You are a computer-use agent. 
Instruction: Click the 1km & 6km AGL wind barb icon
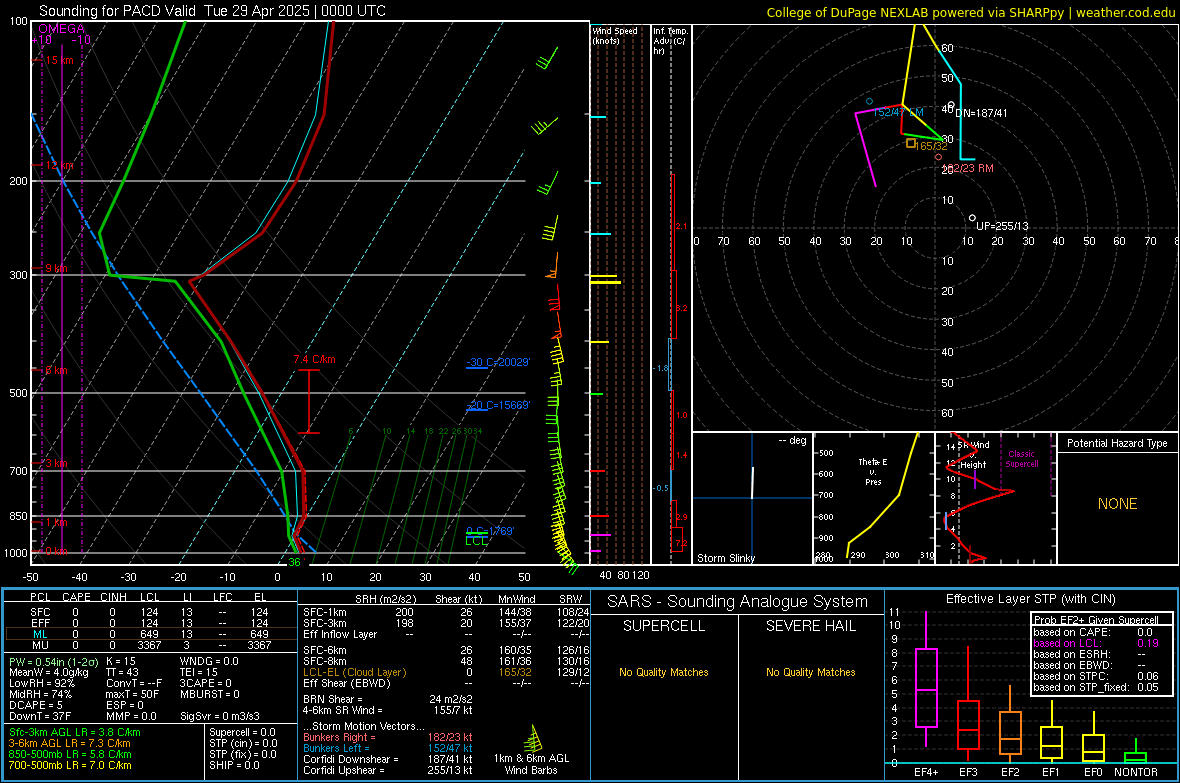click(x=533, y=739)
